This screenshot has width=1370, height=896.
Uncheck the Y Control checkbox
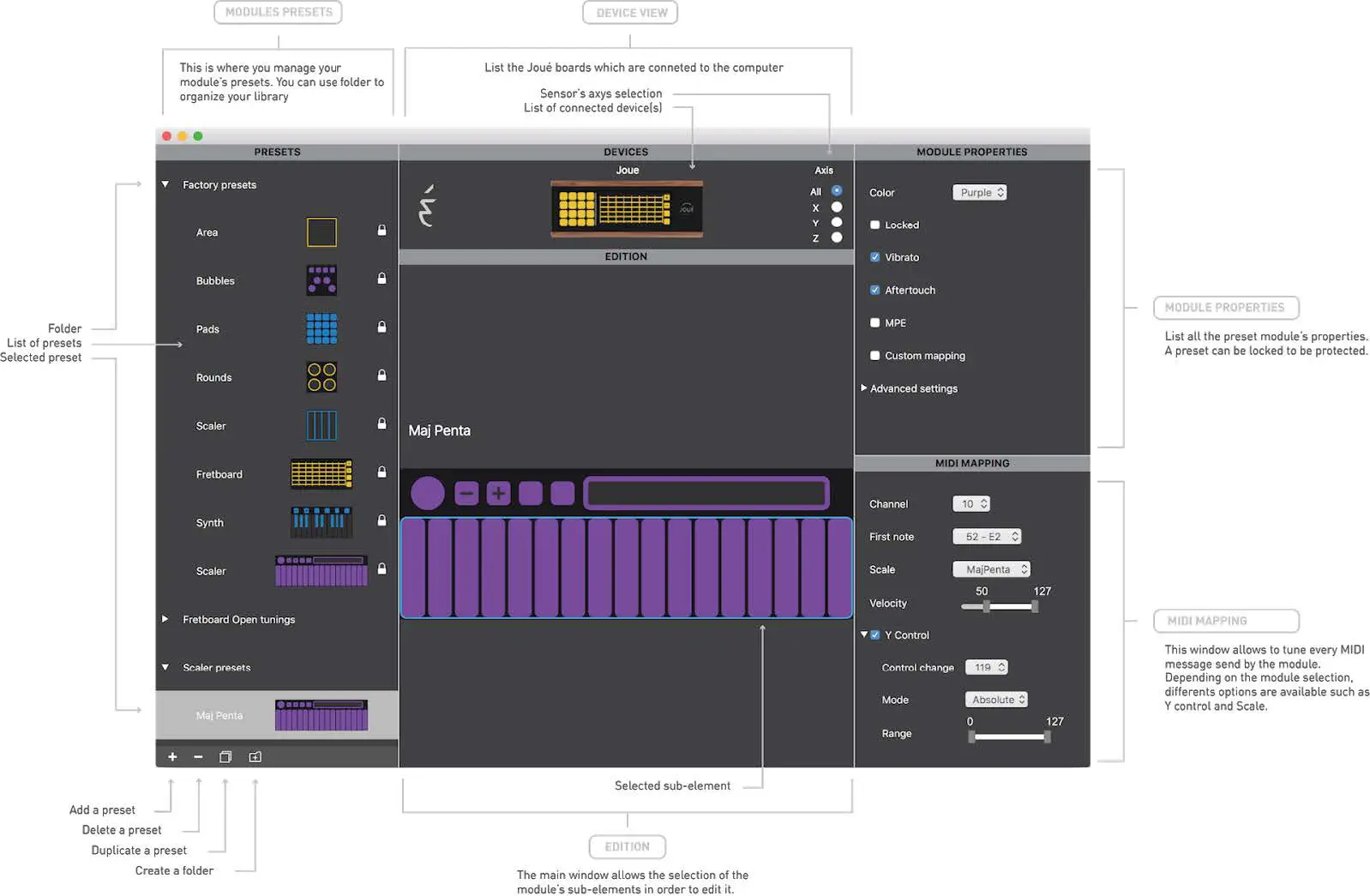[874, 634]
